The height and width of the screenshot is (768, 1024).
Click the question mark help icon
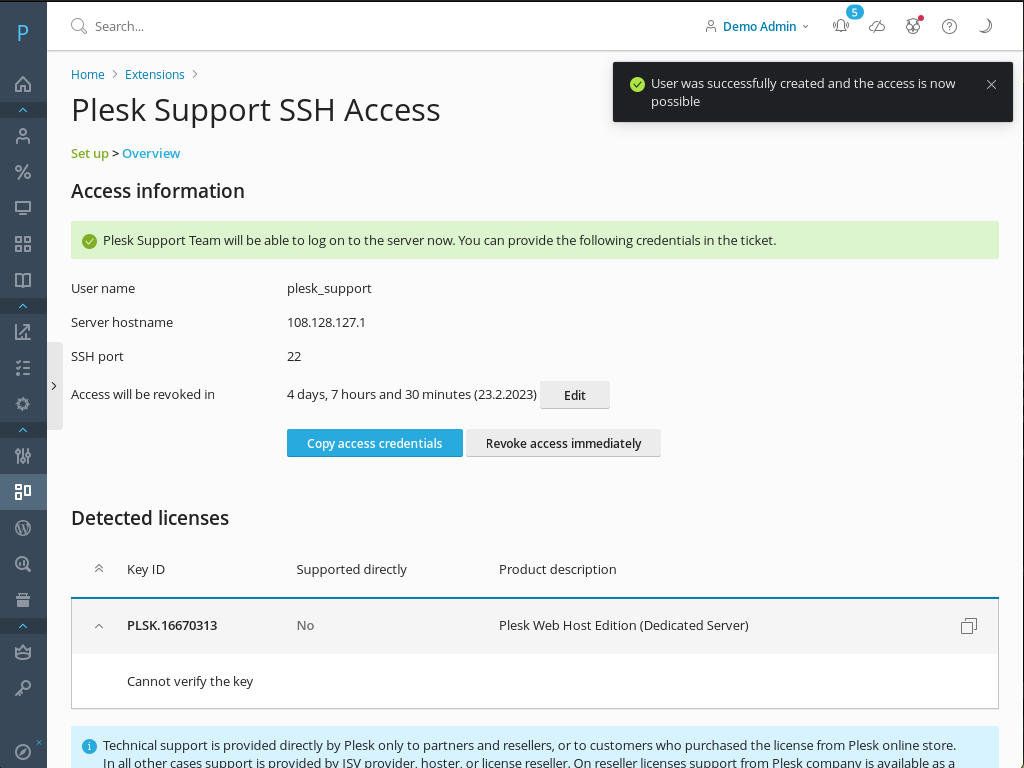pyautogui.click(x=948, y=26)
